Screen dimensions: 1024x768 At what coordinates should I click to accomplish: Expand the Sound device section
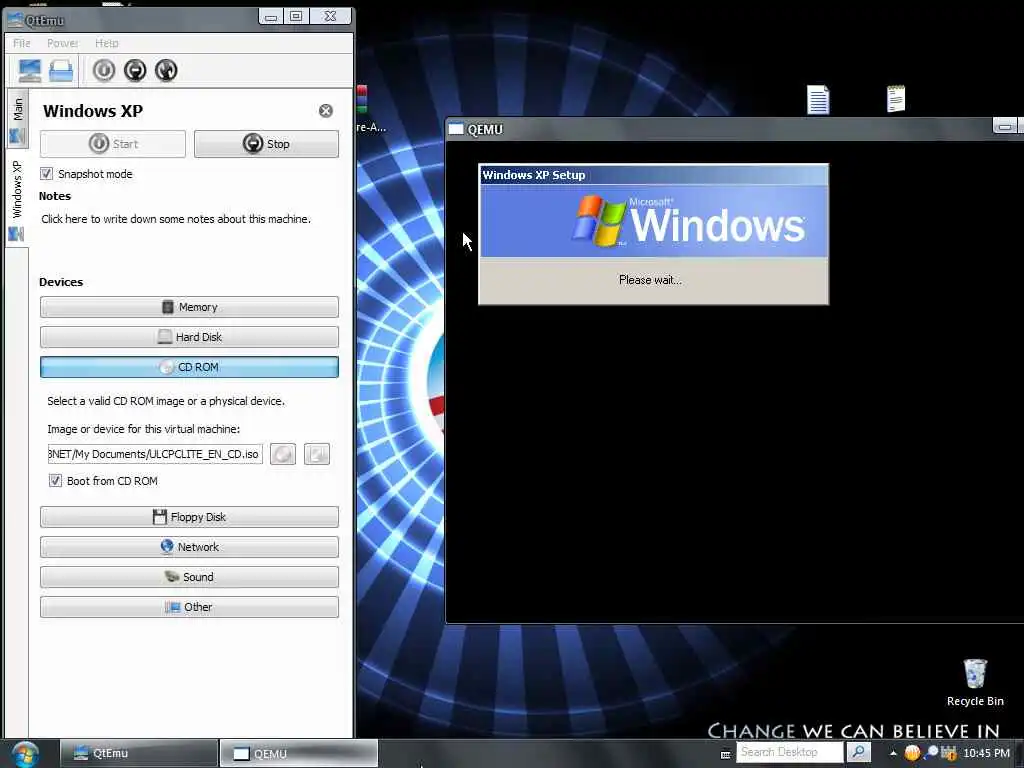(189, 577)
